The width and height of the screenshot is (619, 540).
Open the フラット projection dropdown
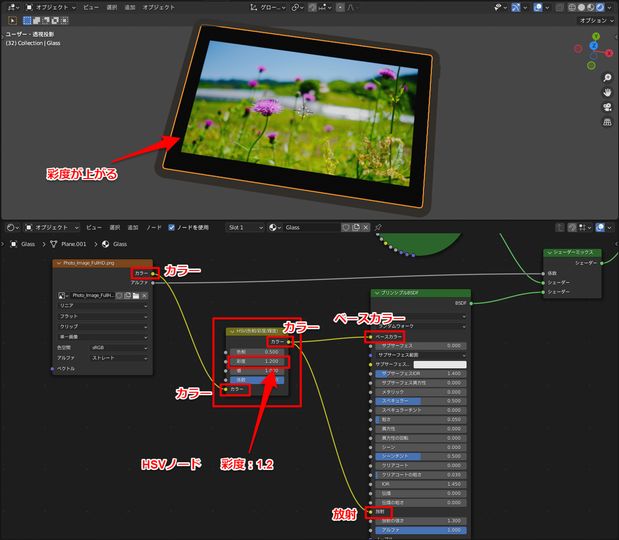click(103, 317)
